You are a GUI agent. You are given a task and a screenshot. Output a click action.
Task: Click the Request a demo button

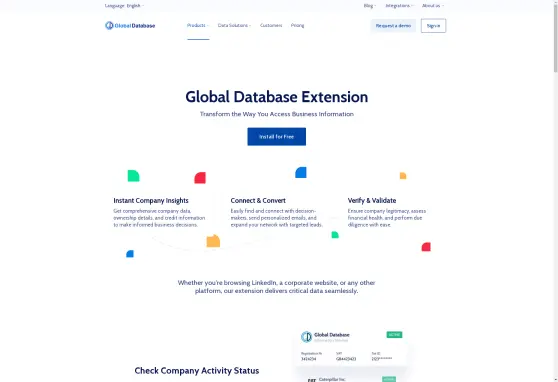pyautogui.click(x=393, y=26)
